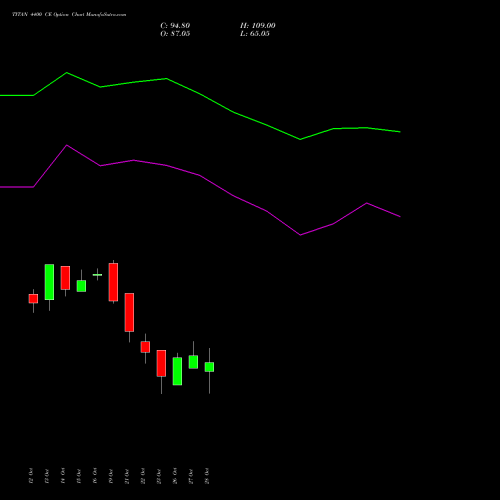Click the red candlestick for 14 Oct

[x=65, y=278]
